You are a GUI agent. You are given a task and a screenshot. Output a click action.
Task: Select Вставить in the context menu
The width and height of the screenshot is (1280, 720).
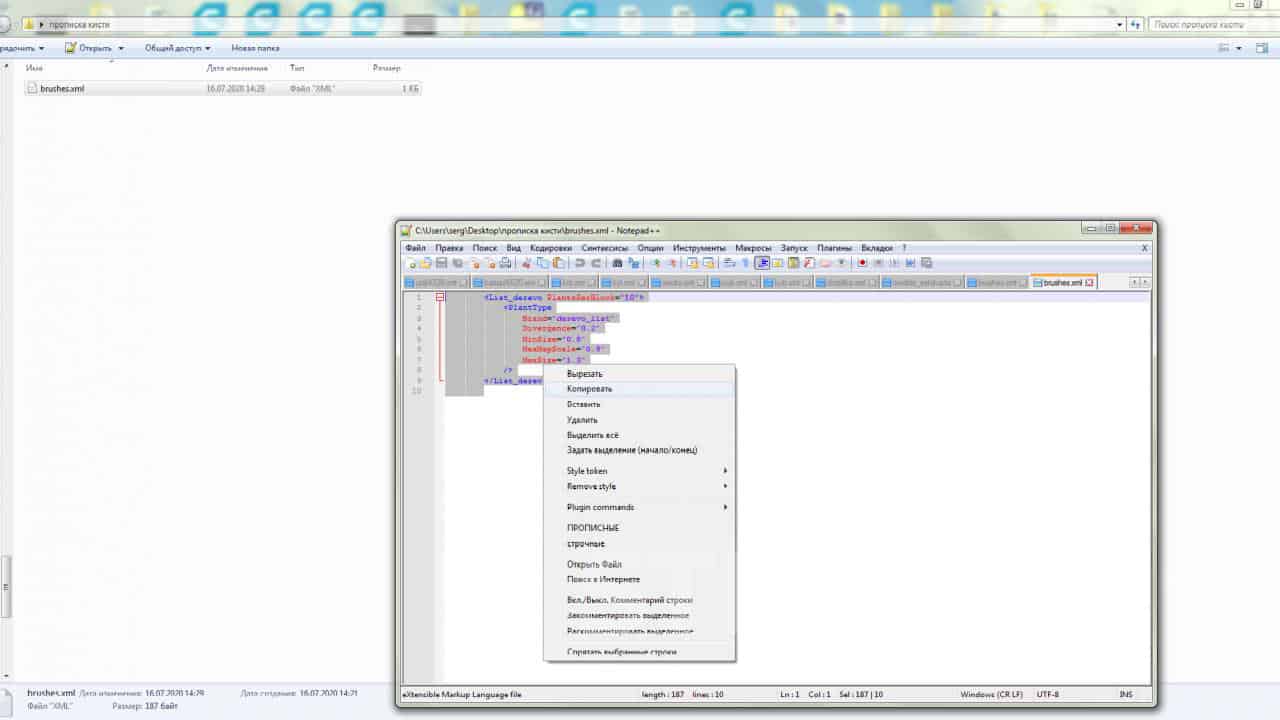click(584, 404)
